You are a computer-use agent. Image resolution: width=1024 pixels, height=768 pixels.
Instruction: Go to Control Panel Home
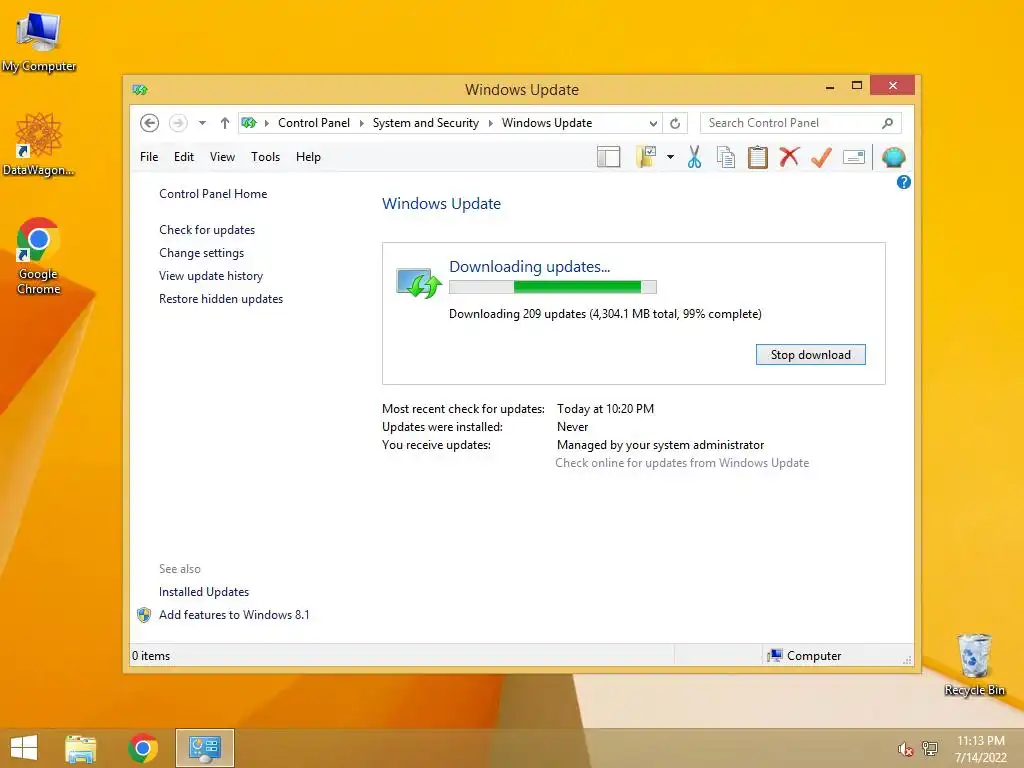tap(213, 194)
